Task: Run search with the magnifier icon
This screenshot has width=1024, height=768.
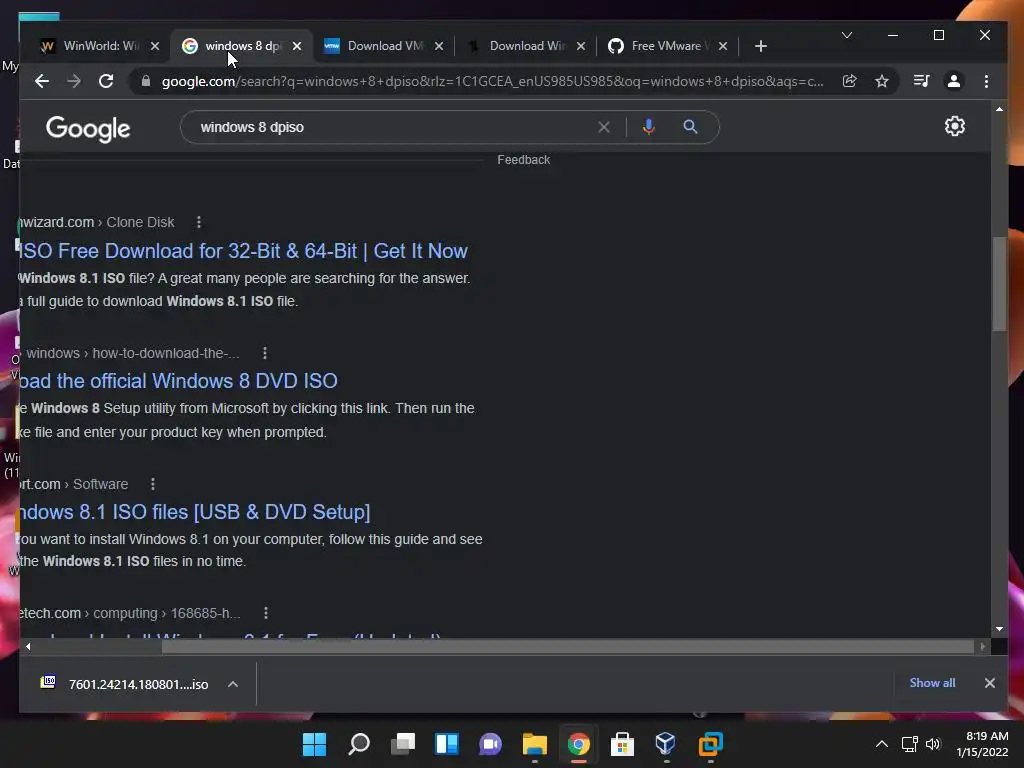Action: (690, 127)
